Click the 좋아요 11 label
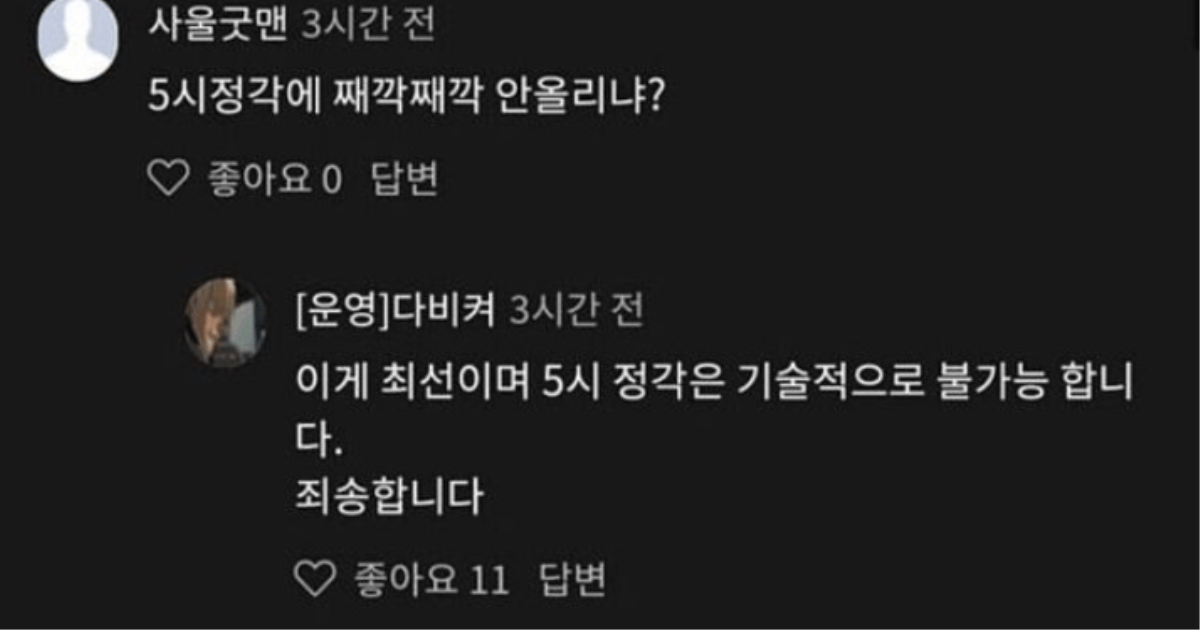Image resolution: width=1200 pixels, height=630 pixels. tap(432, 578)
